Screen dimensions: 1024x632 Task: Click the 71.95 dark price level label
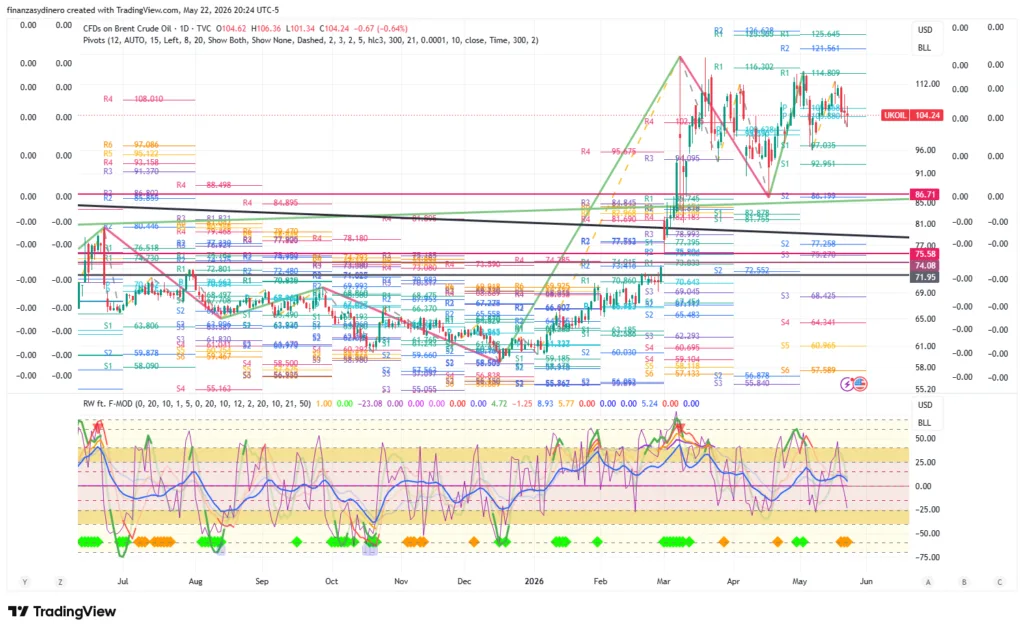(x=925, y=277)
